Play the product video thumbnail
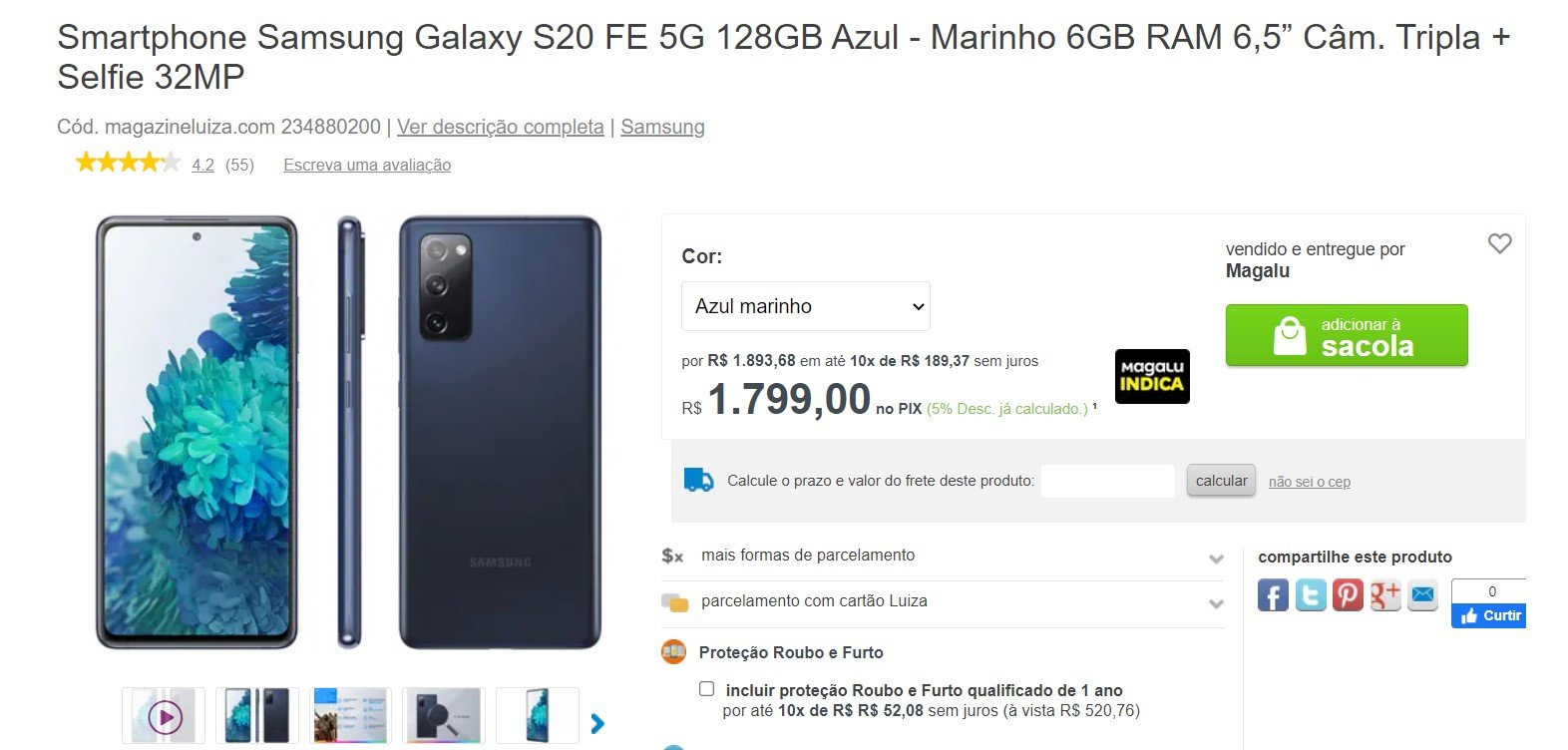 [165, 716]
